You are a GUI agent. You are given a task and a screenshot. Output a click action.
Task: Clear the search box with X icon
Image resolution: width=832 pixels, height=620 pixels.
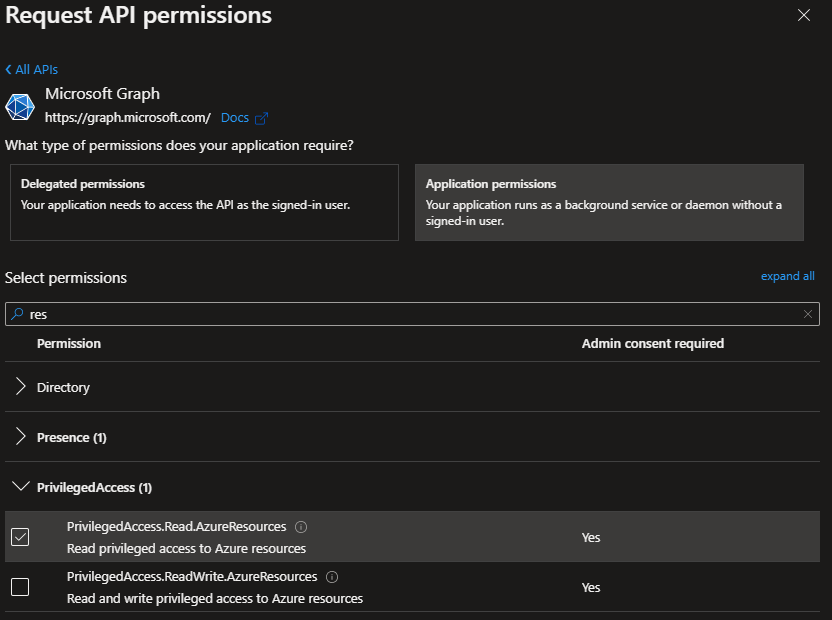coord(808,314)
